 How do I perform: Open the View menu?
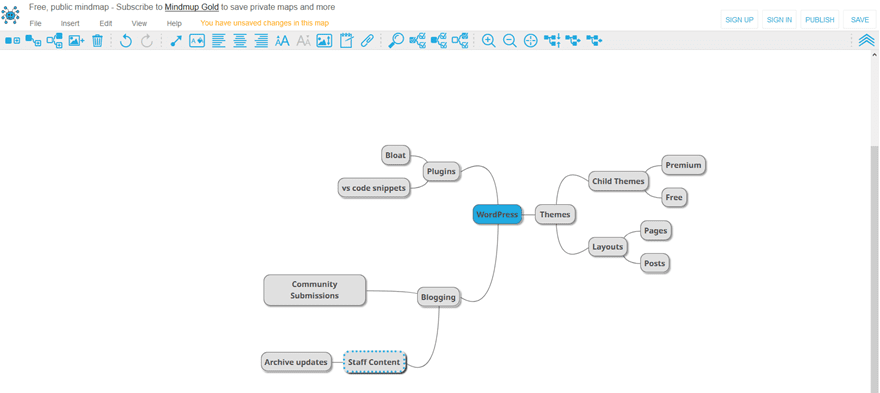[139, 24]
